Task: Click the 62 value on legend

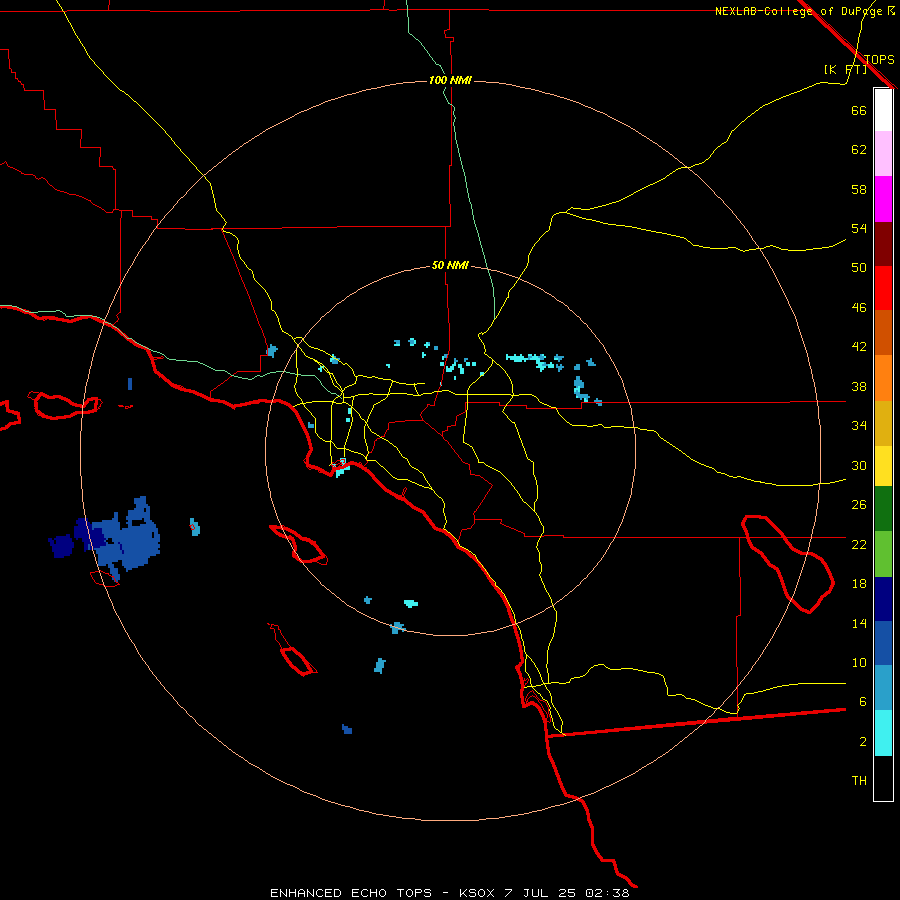Action: (859, 150)
